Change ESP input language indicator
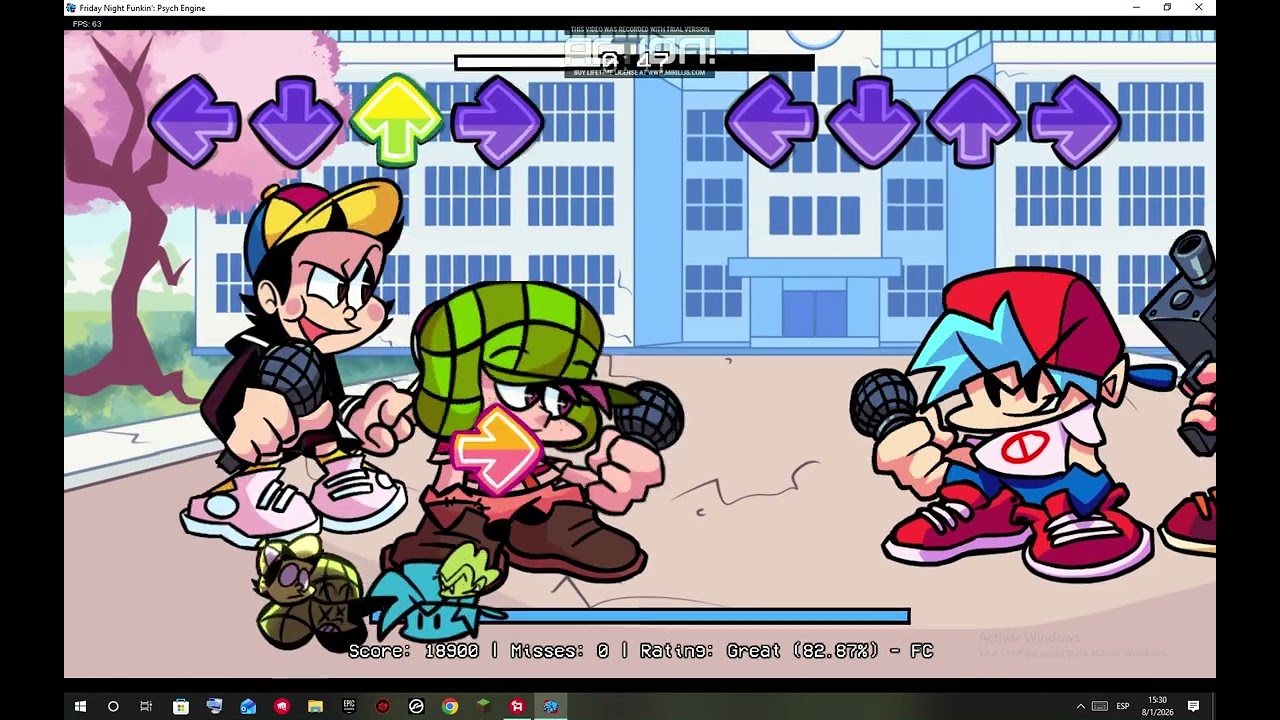Viewport: 1280px width, 720px height. (x=1123, y=706)
